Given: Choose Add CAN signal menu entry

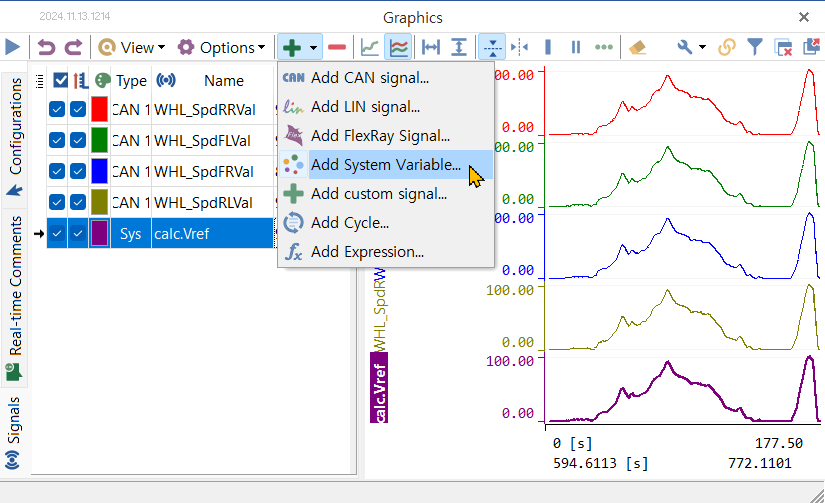Looking at the screenshot, I should pyautogui.click(x=386, y=78).
